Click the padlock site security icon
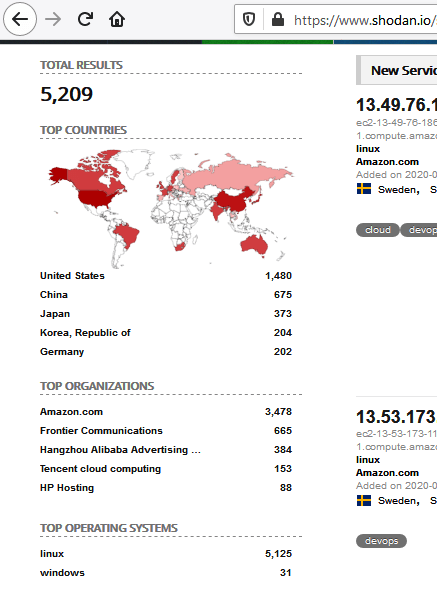This screenshot has width=437, height=591. tap(278, 19)
